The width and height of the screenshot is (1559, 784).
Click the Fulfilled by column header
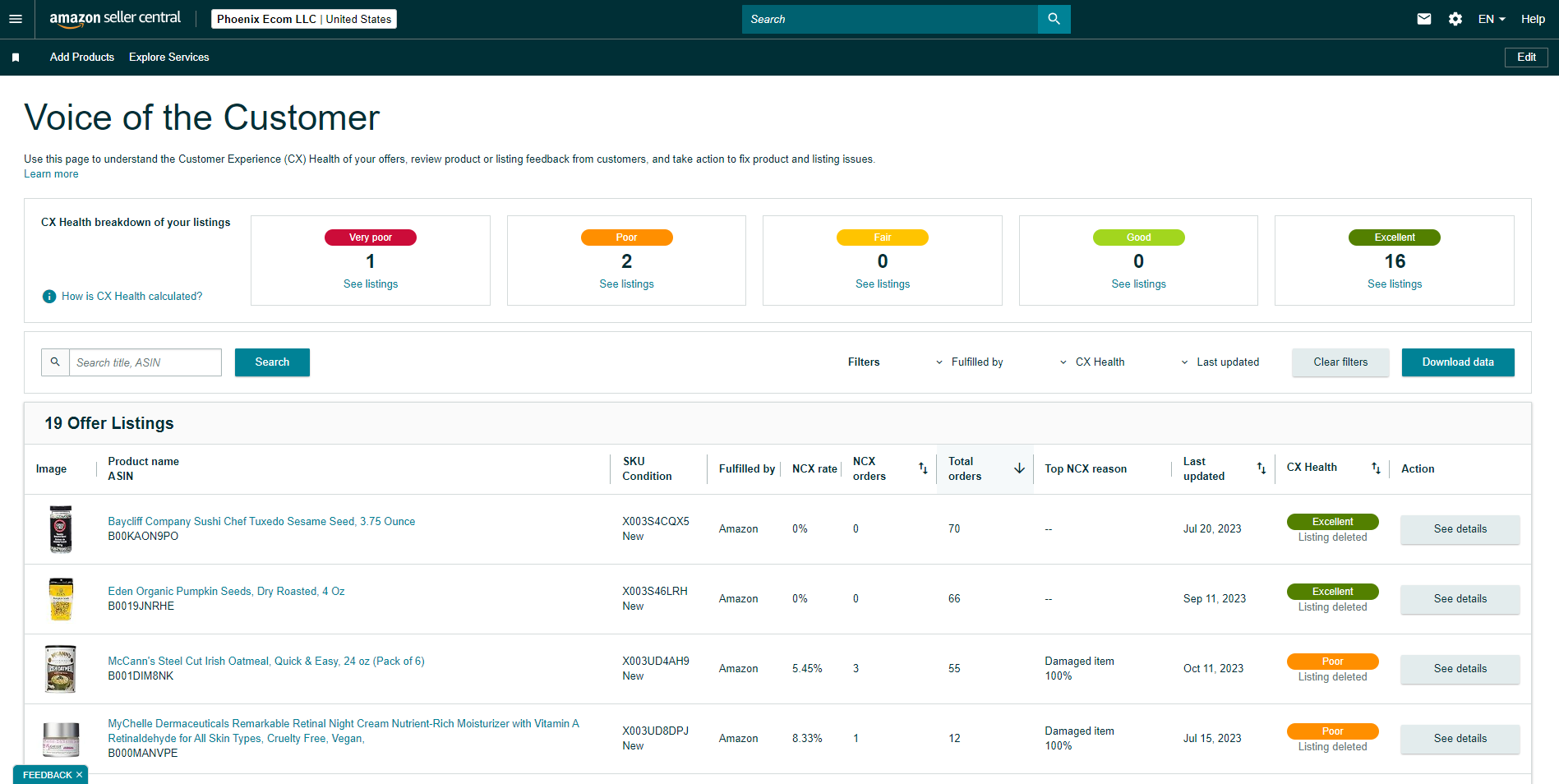pyautogui.click(x=747, y=469)
